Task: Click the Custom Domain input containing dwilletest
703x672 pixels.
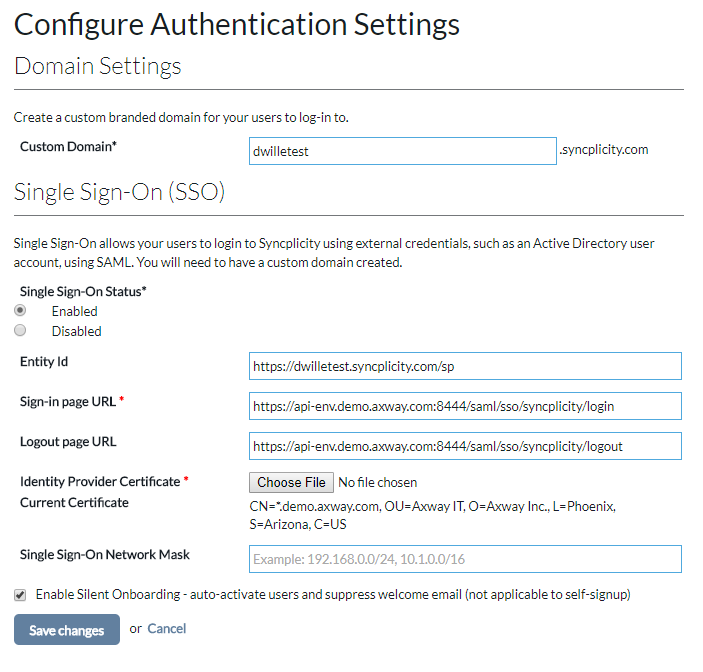Action: click(403, 151)
